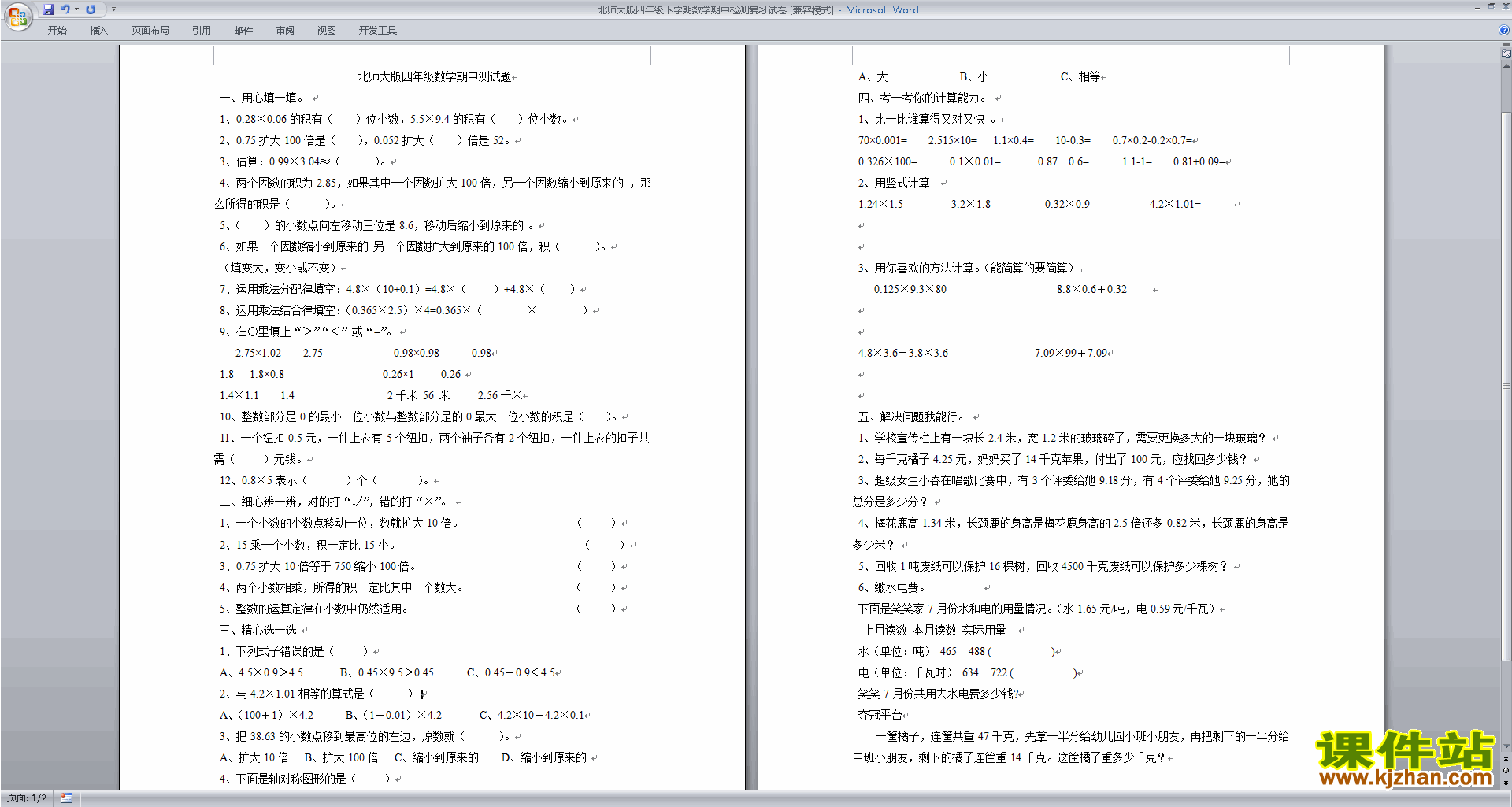This screenshot has height=807, width=1512.
Task: Click the heading 一、用心填一填
Action: click(x=261, y=98)
